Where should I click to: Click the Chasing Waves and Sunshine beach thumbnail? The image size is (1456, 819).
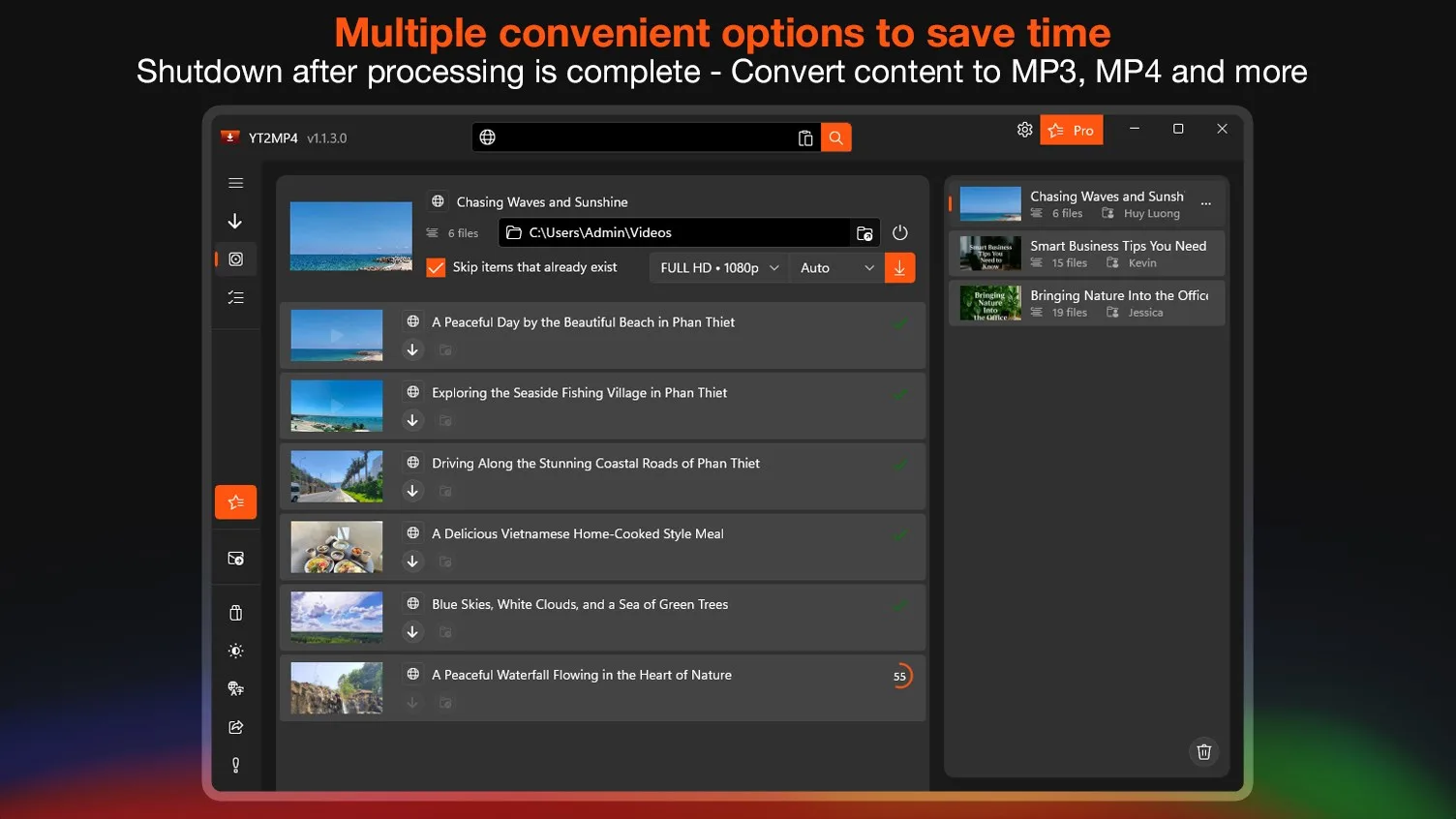coord(351,236)
